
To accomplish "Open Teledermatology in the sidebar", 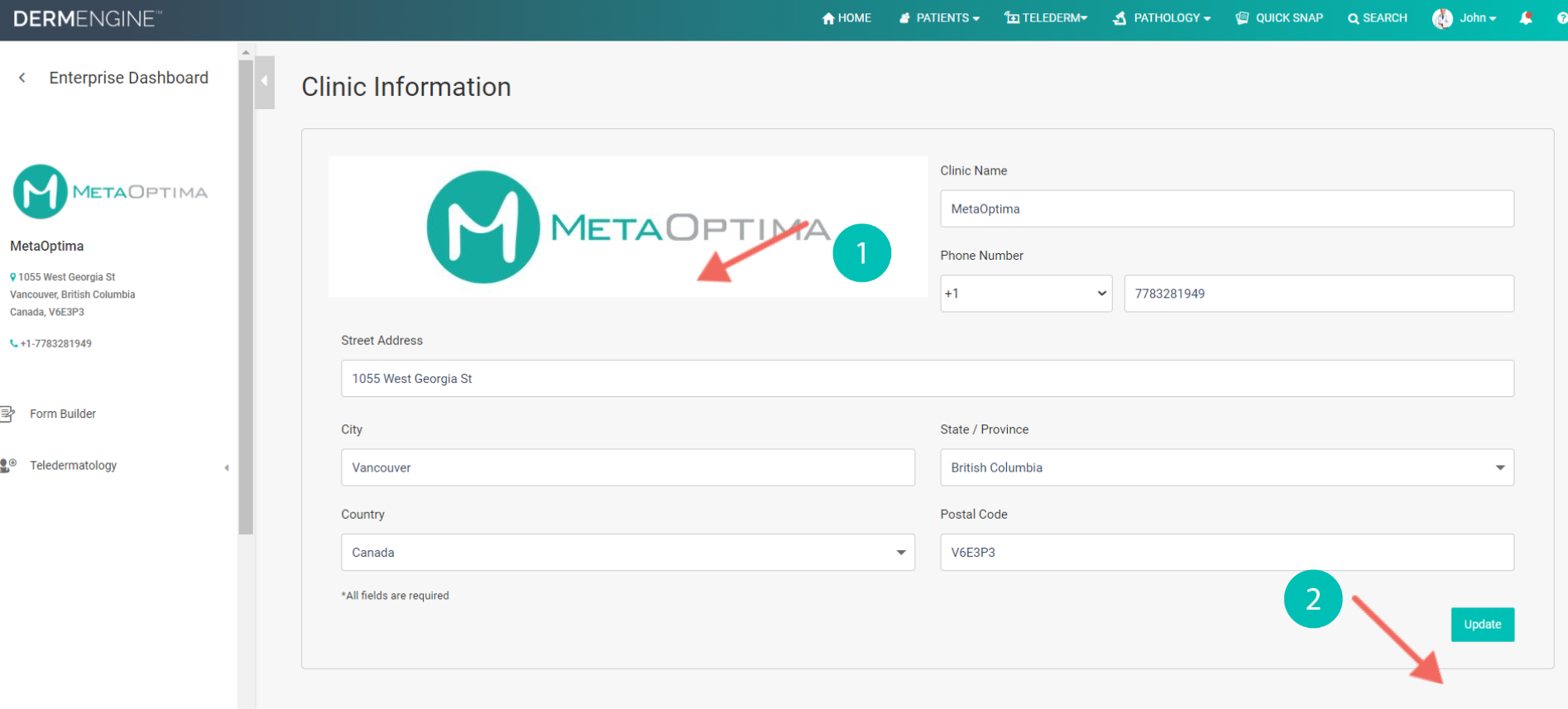I will [73, 466].
